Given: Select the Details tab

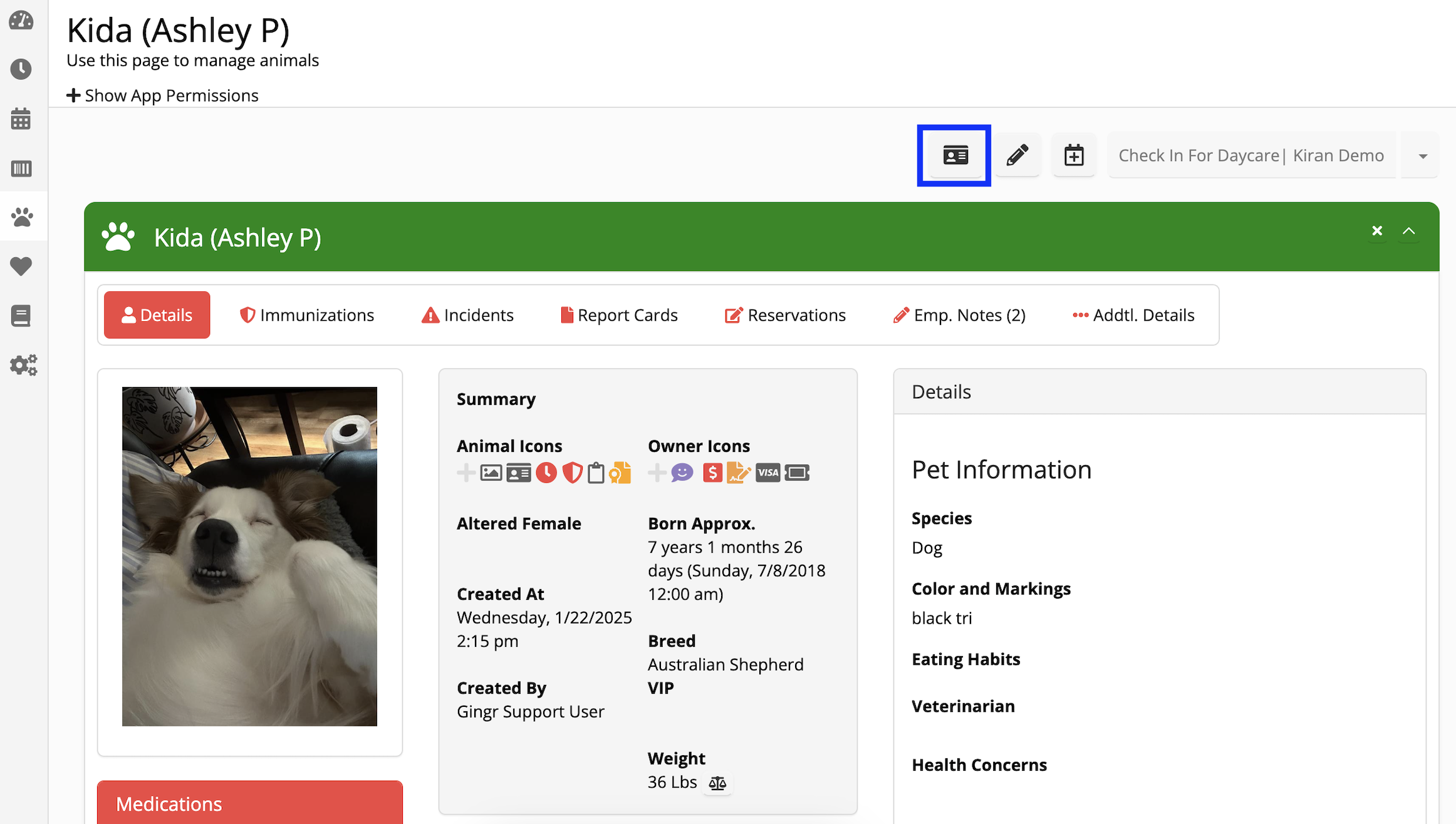Looking at the screenshot, I should (157, 315).
